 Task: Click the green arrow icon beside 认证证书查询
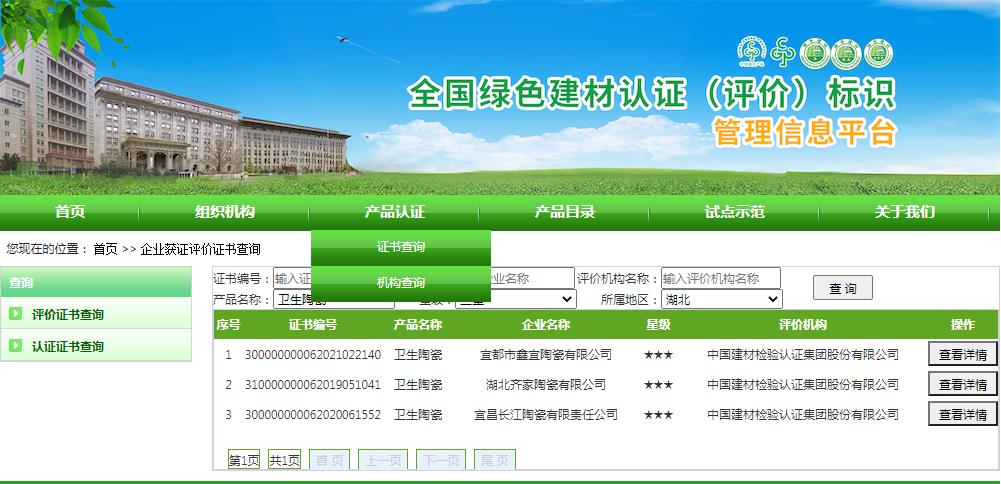click(16, 346)
